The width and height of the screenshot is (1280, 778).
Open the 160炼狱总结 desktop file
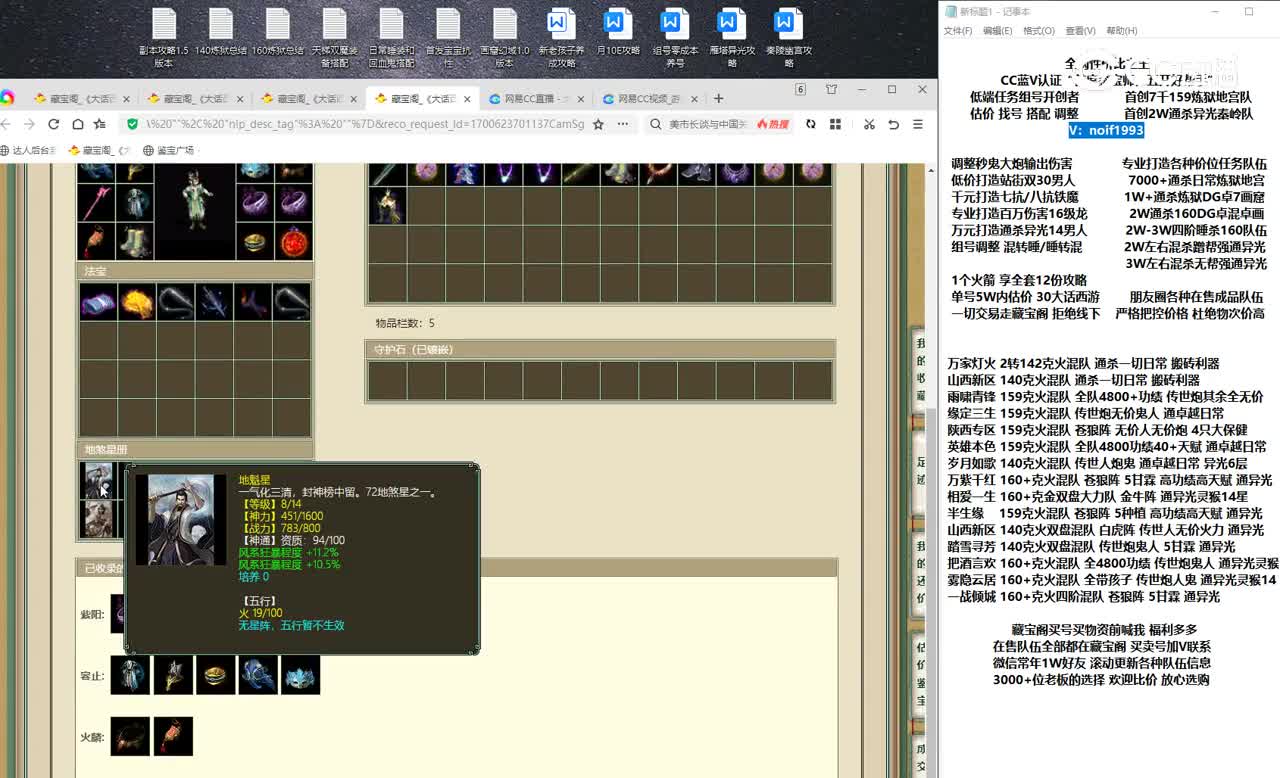click(277, 33)
